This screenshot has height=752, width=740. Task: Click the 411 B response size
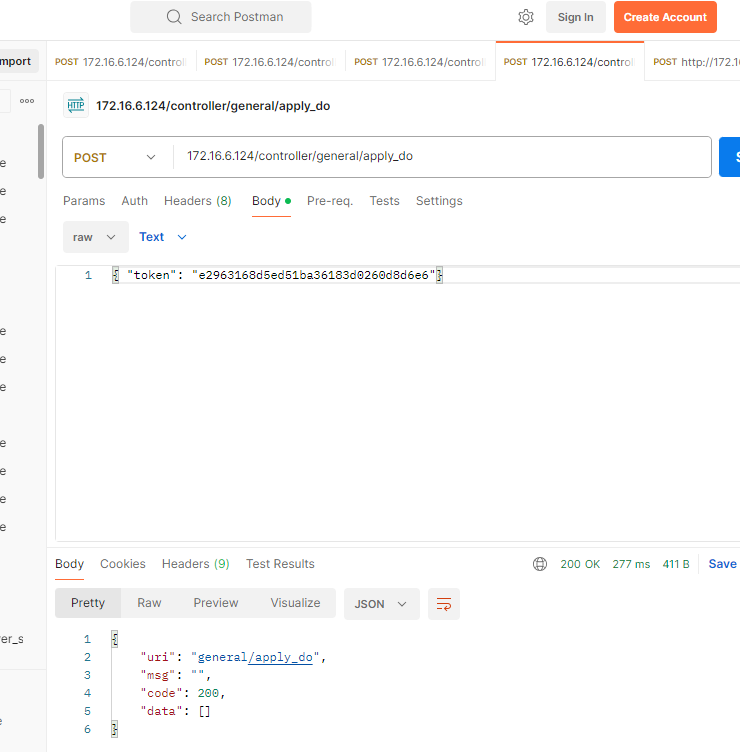[676, 564]
